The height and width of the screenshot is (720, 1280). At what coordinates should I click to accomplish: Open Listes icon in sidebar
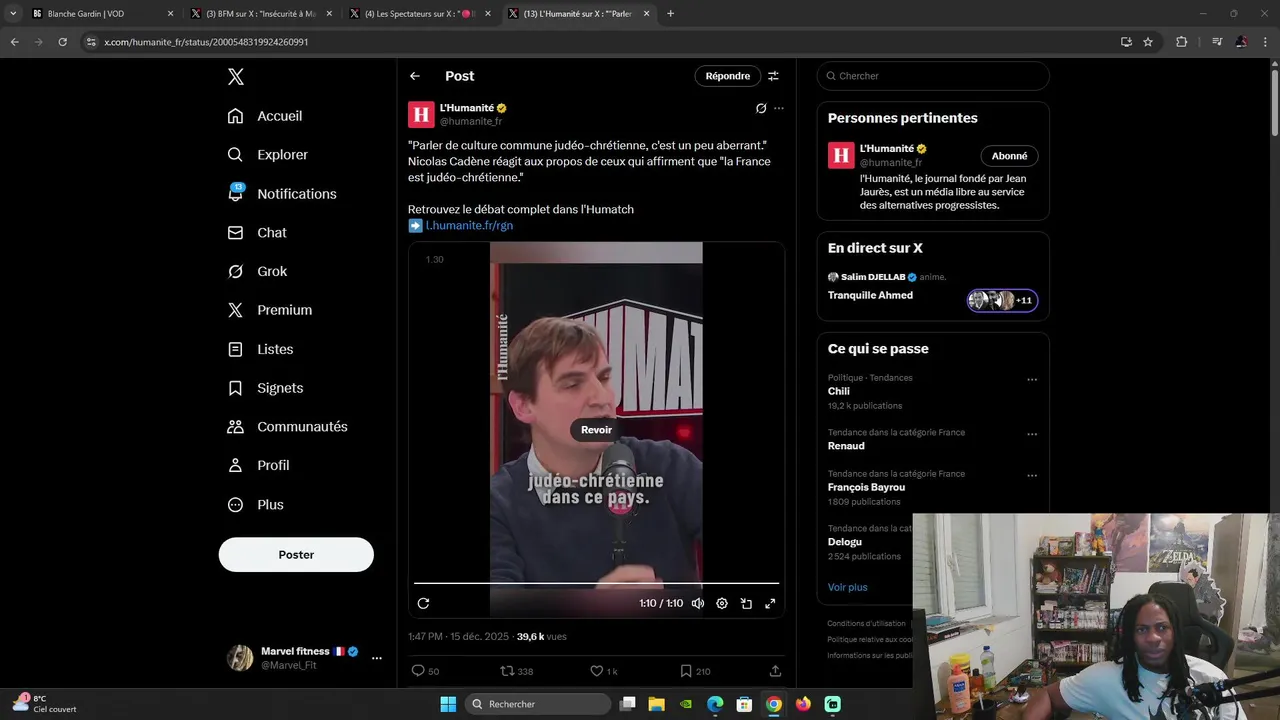(235, 349)
